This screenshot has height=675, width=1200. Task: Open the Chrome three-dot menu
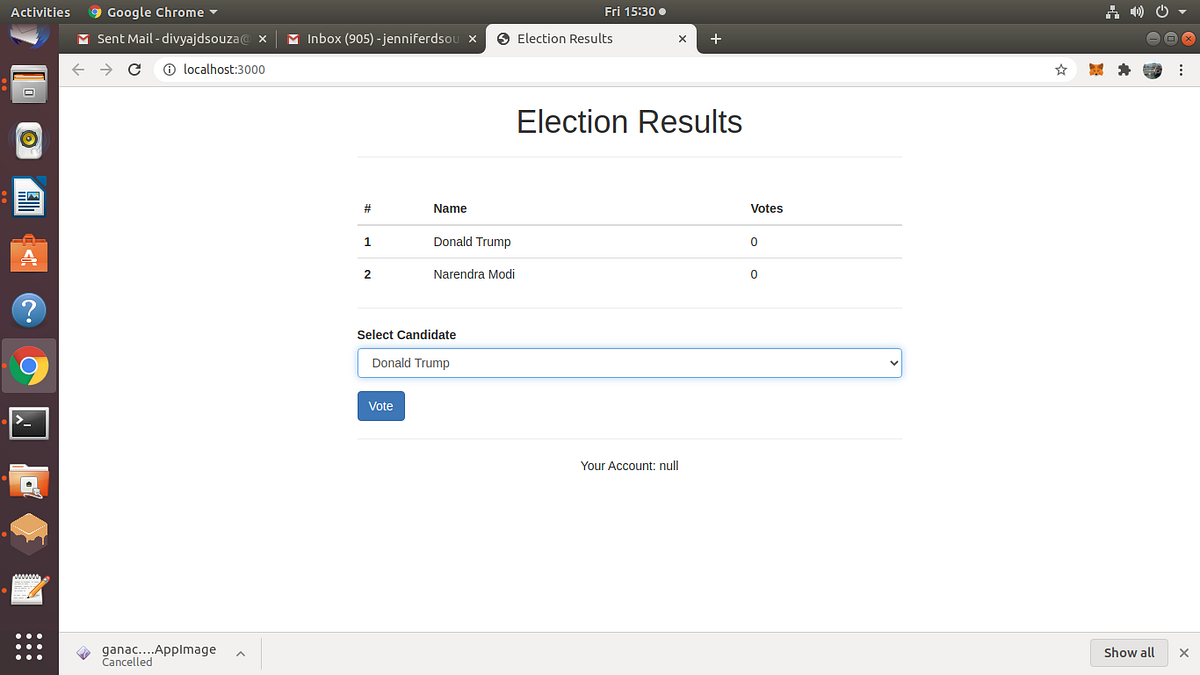pyautogui.click(x=1181, y=69)
